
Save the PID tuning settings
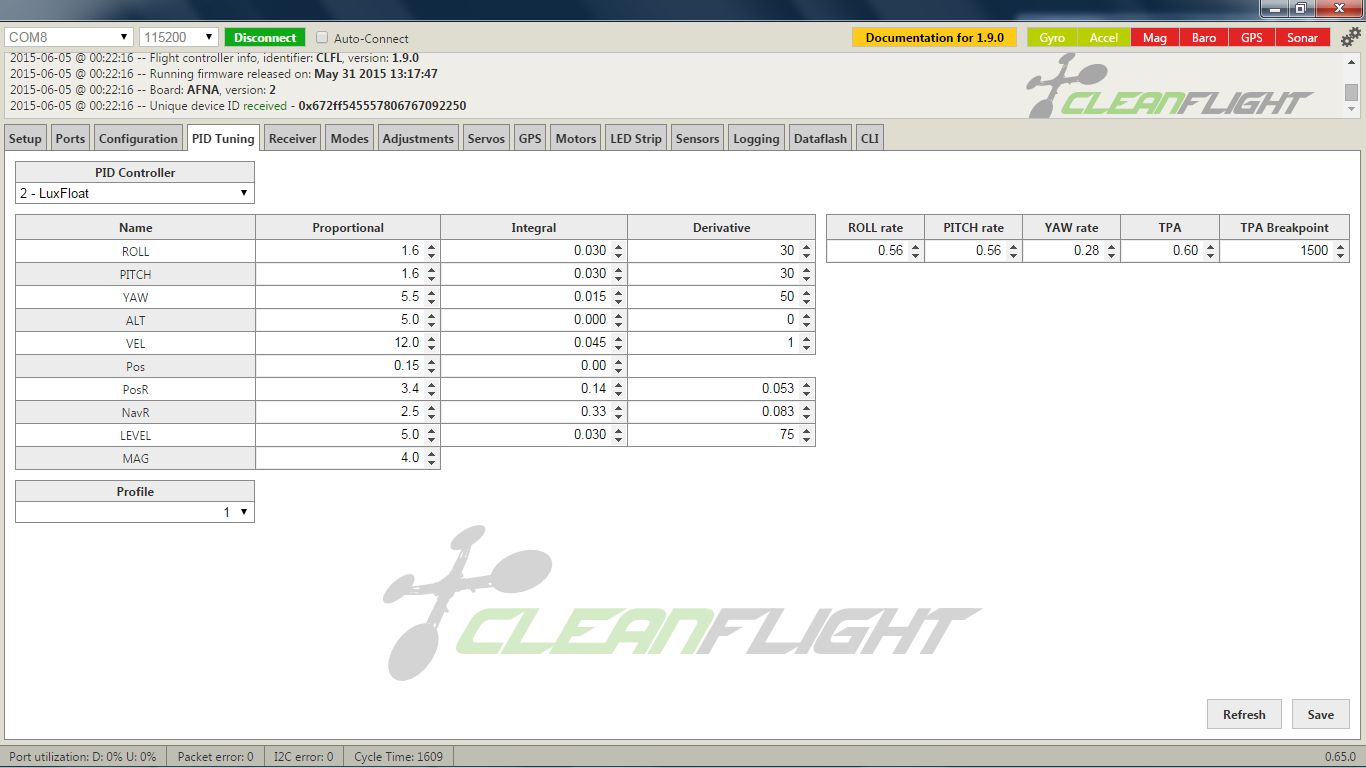coord(1321,714)
